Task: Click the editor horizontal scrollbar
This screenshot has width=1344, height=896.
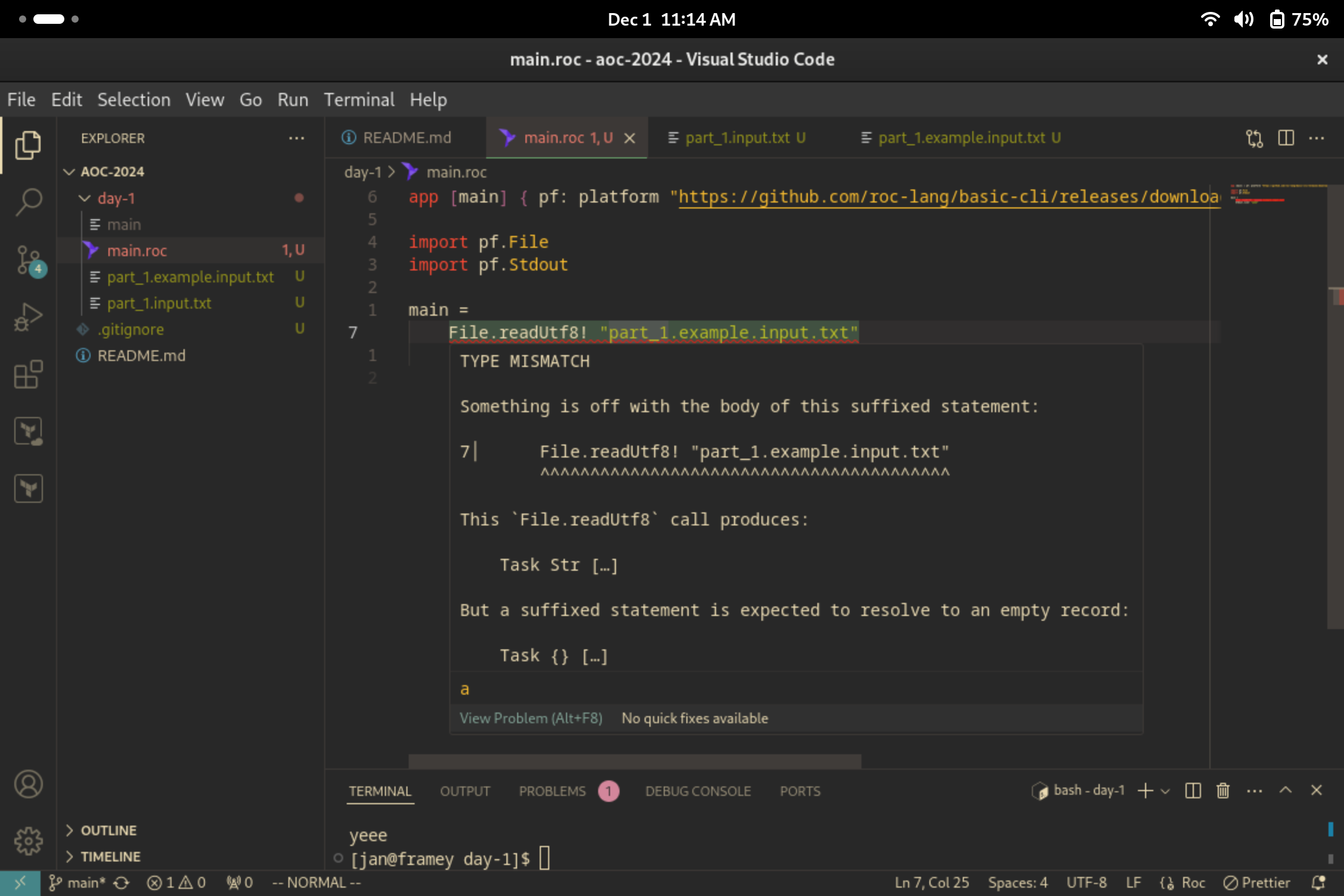Action: (x=634, y=761)
